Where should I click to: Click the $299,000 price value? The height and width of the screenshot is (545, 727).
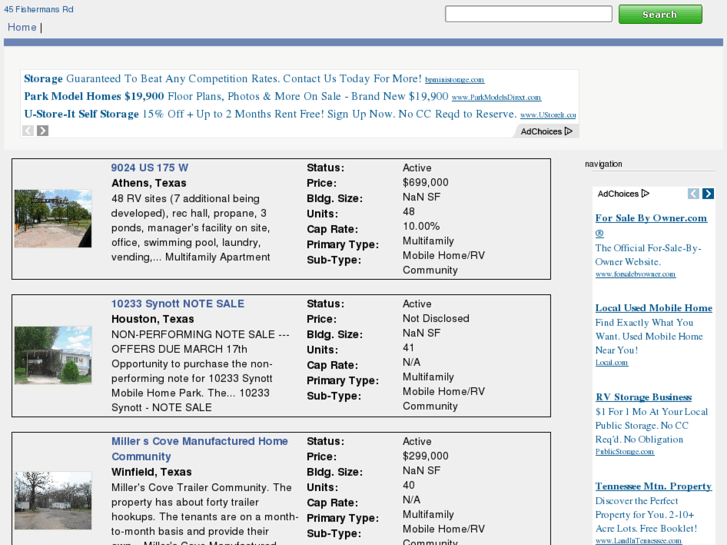425,456
